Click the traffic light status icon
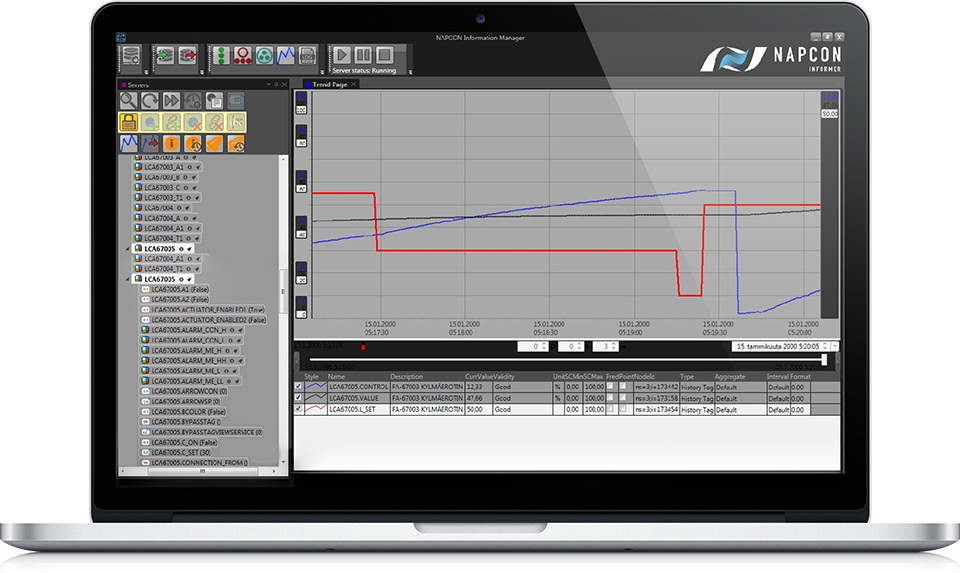960x573 pixels. [221, 55]
